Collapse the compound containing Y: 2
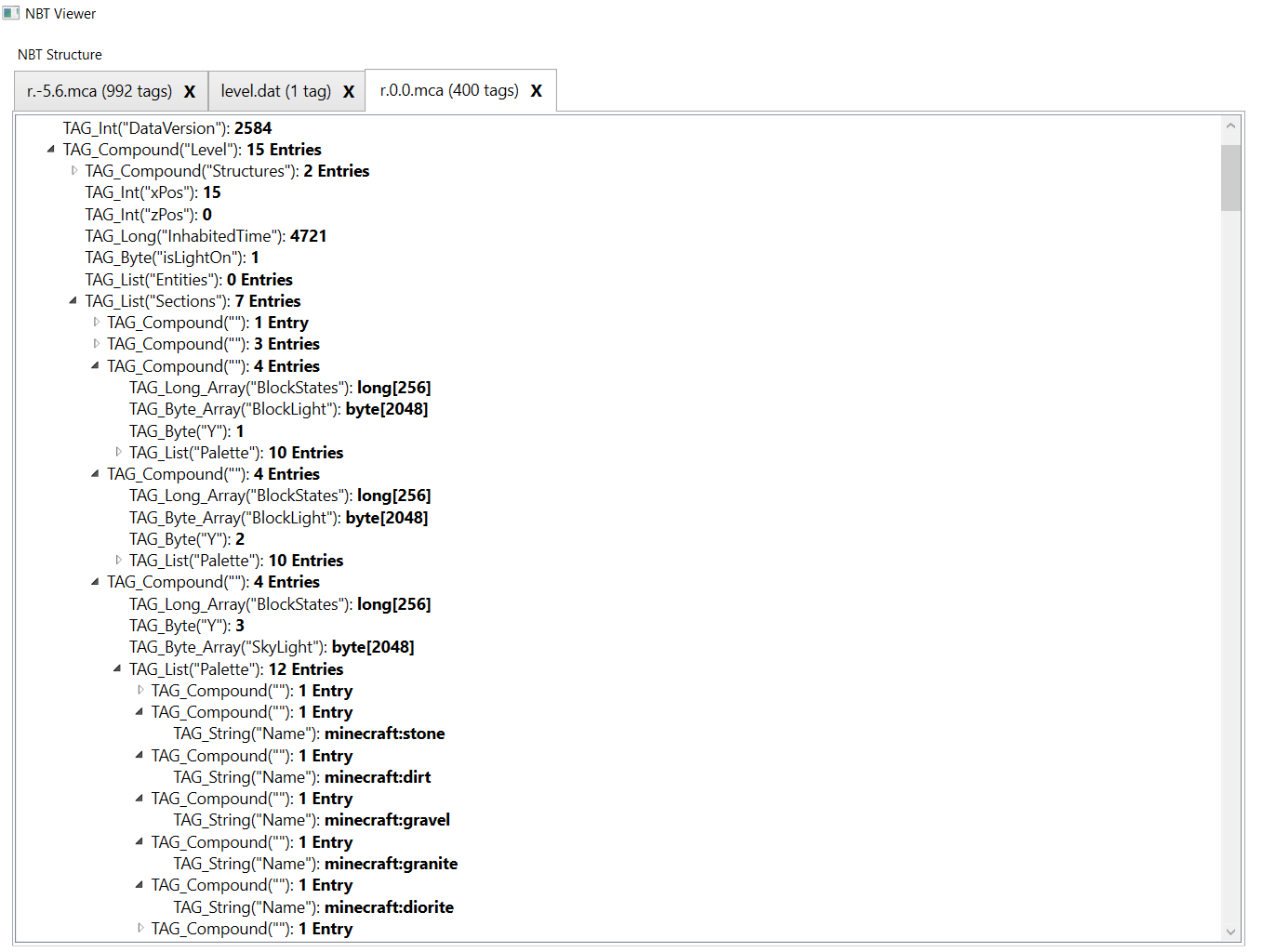The width and height of the screenshot is (1276, 952). [x=95, y=474]
